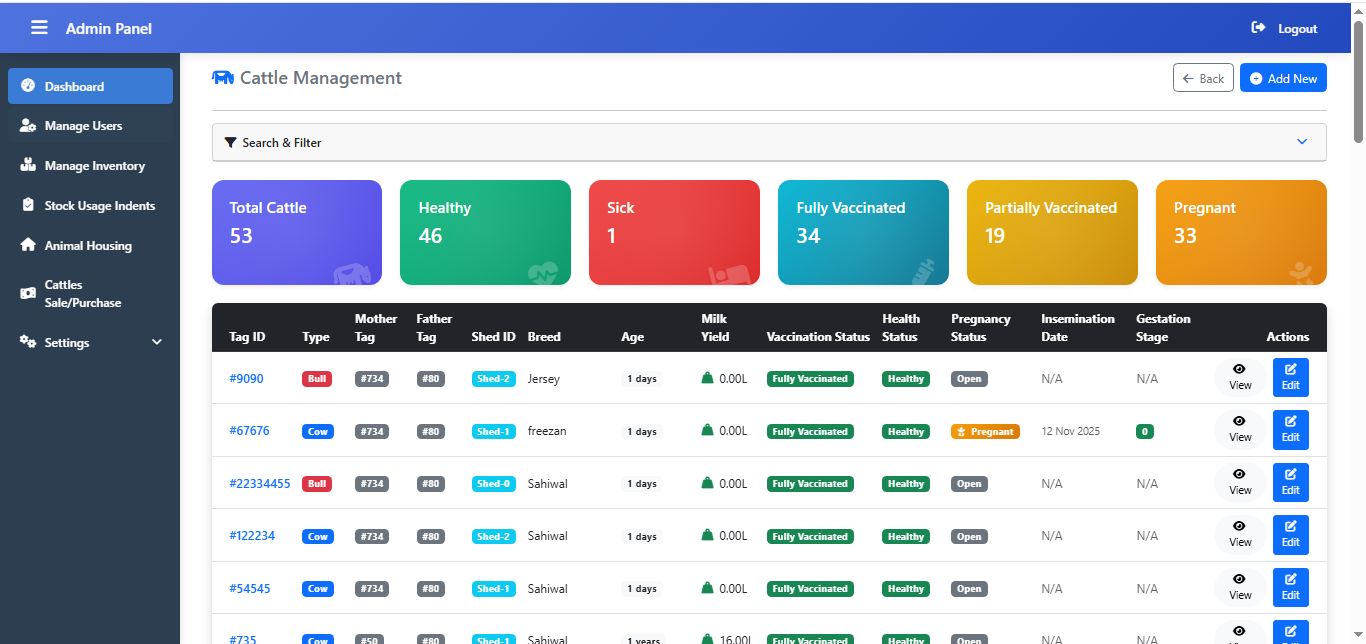View details for cattle #9090
The image size is (1366, 644).
pyautogui.click(x=1239, y=377)
